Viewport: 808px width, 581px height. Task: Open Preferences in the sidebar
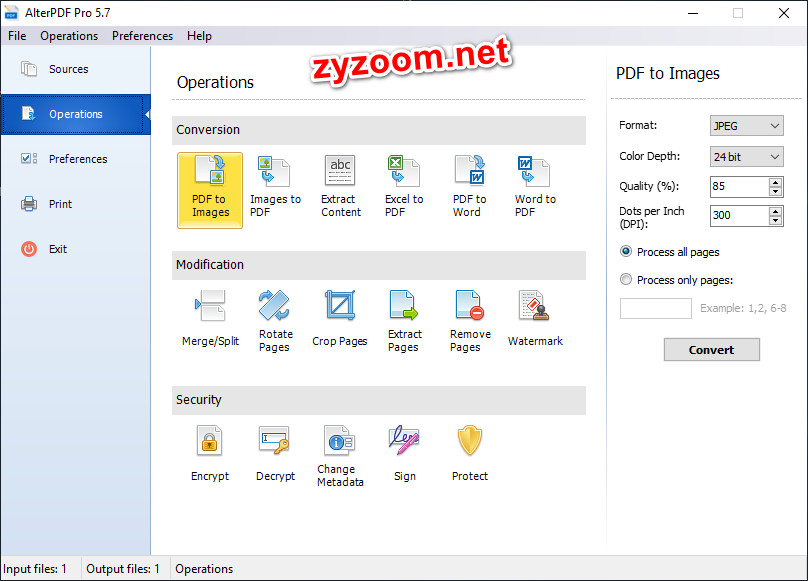(x=76, y=159)
